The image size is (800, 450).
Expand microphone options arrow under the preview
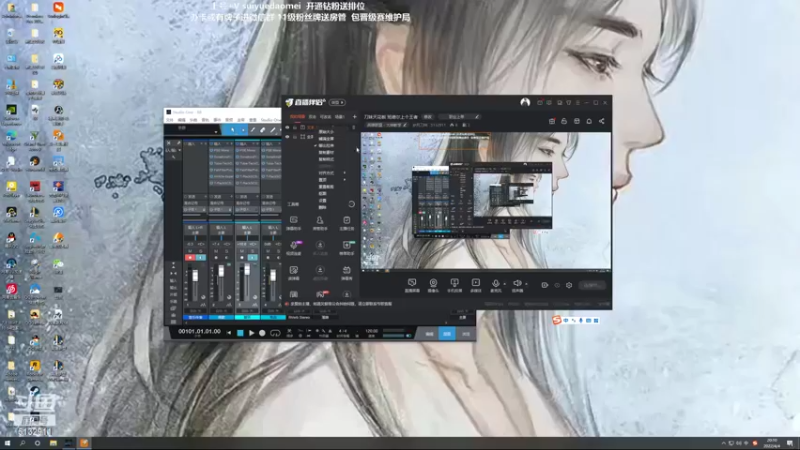[x=505, y=284]
